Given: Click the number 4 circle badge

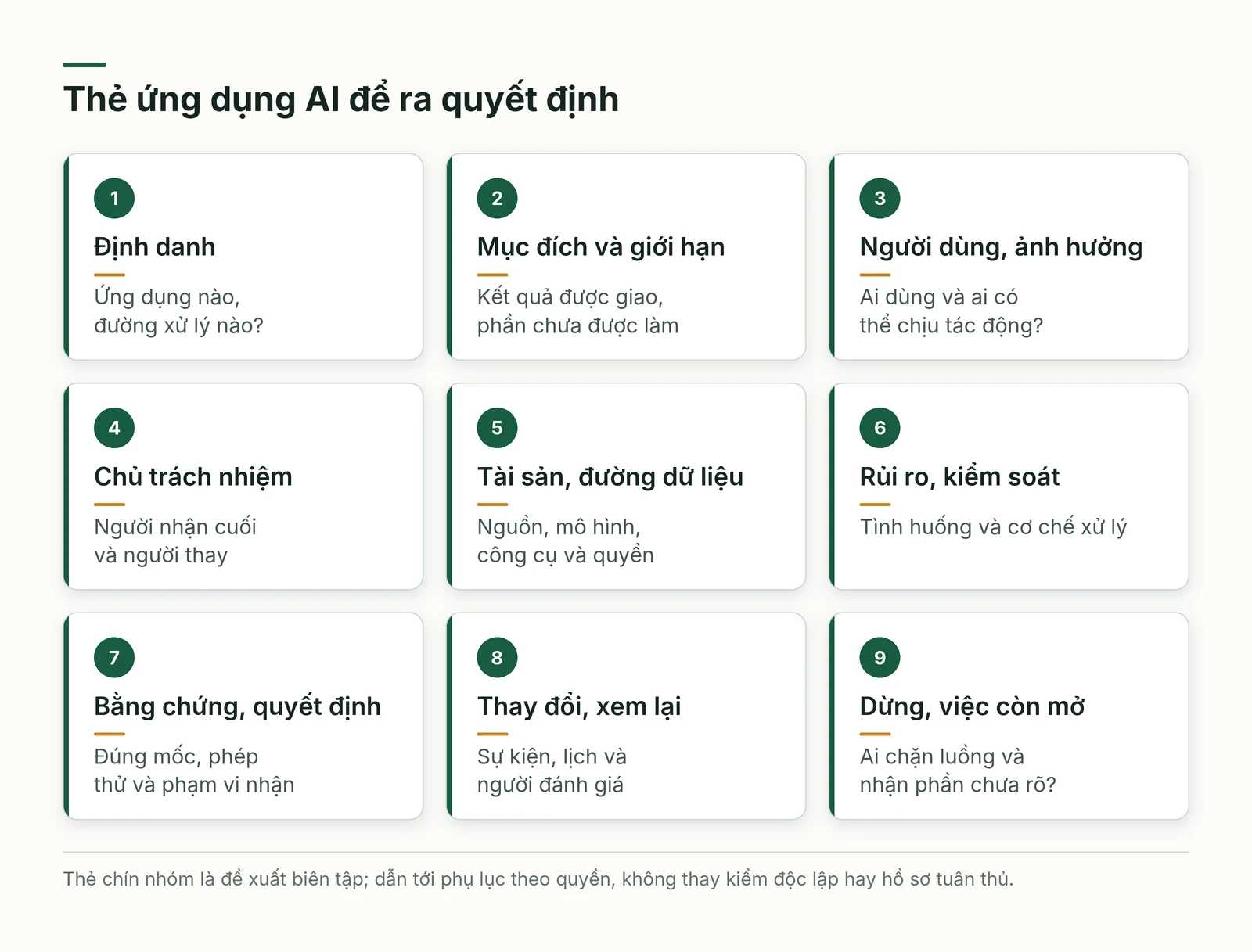Looking at the screenshot, I should click(114, 428).
